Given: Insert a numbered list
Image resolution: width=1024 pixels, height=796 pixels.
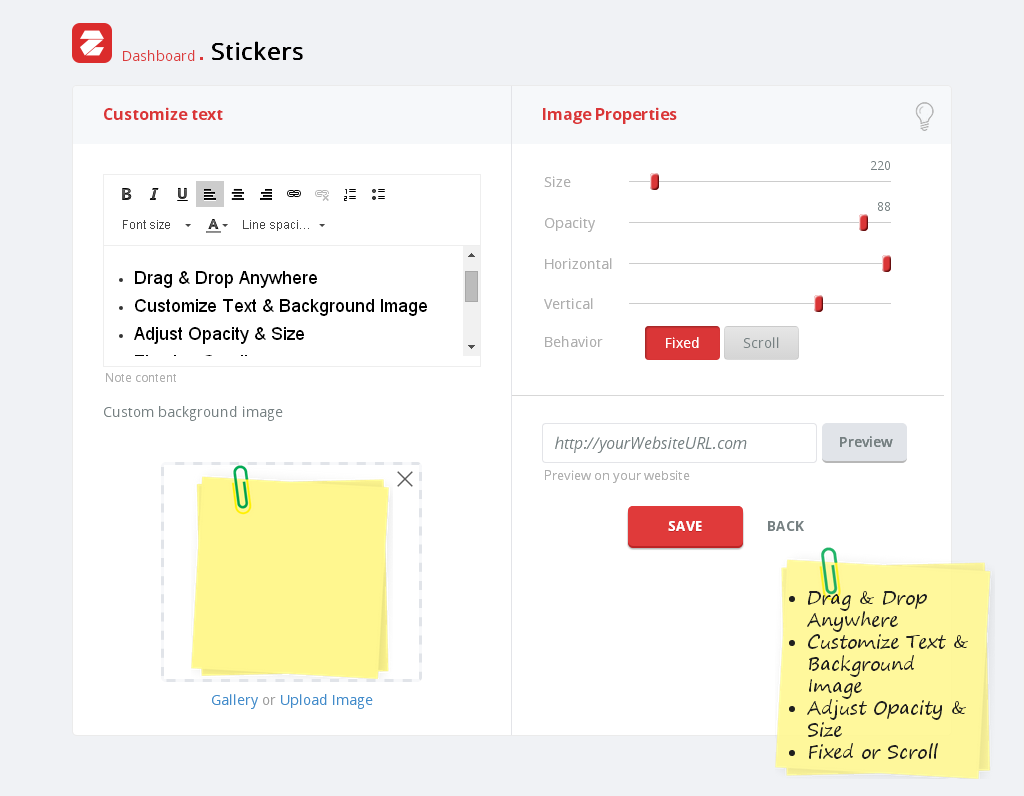Looking at the screenshot, I should tap(350, 194).
